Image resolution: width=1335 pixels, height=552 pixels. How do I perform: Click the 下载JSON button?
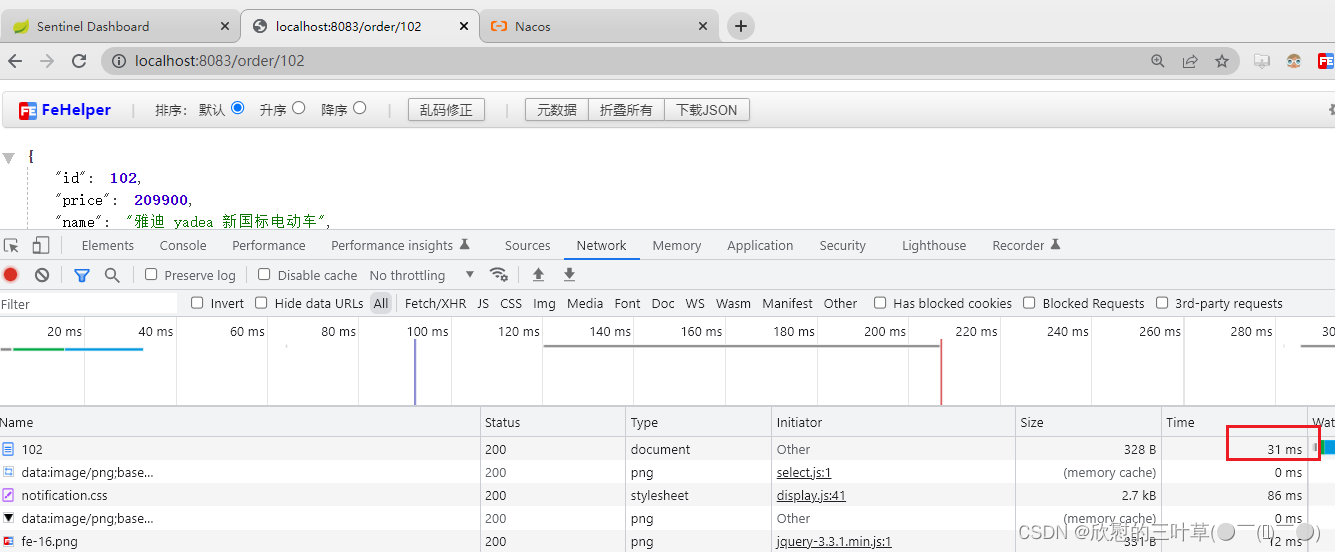point(707,110)
